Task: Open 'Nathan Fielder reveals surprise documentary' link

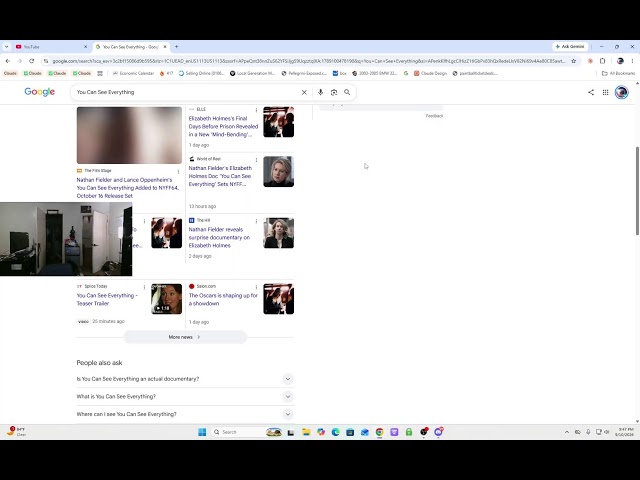Action: pyautogui.click(x=219, y=238)
